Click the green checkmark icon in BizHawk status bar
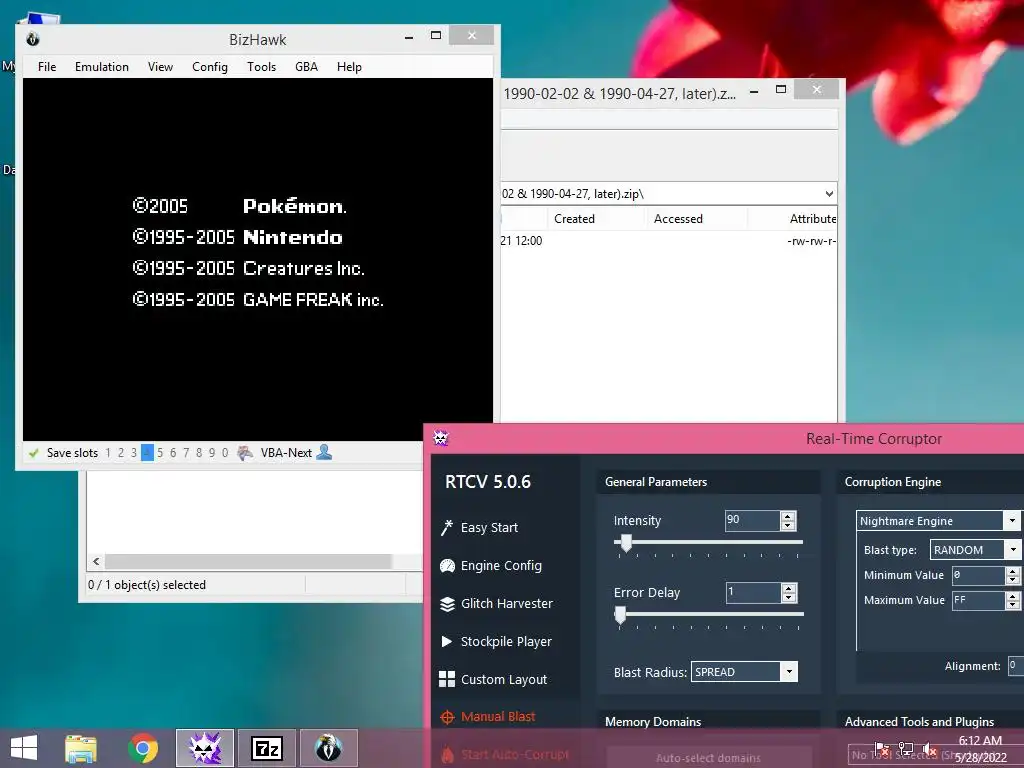1024x768 pixels. (x=34, y=453)
